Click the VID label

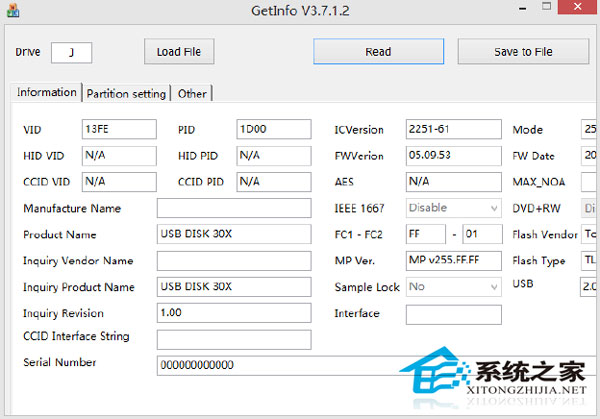point(32,130)
